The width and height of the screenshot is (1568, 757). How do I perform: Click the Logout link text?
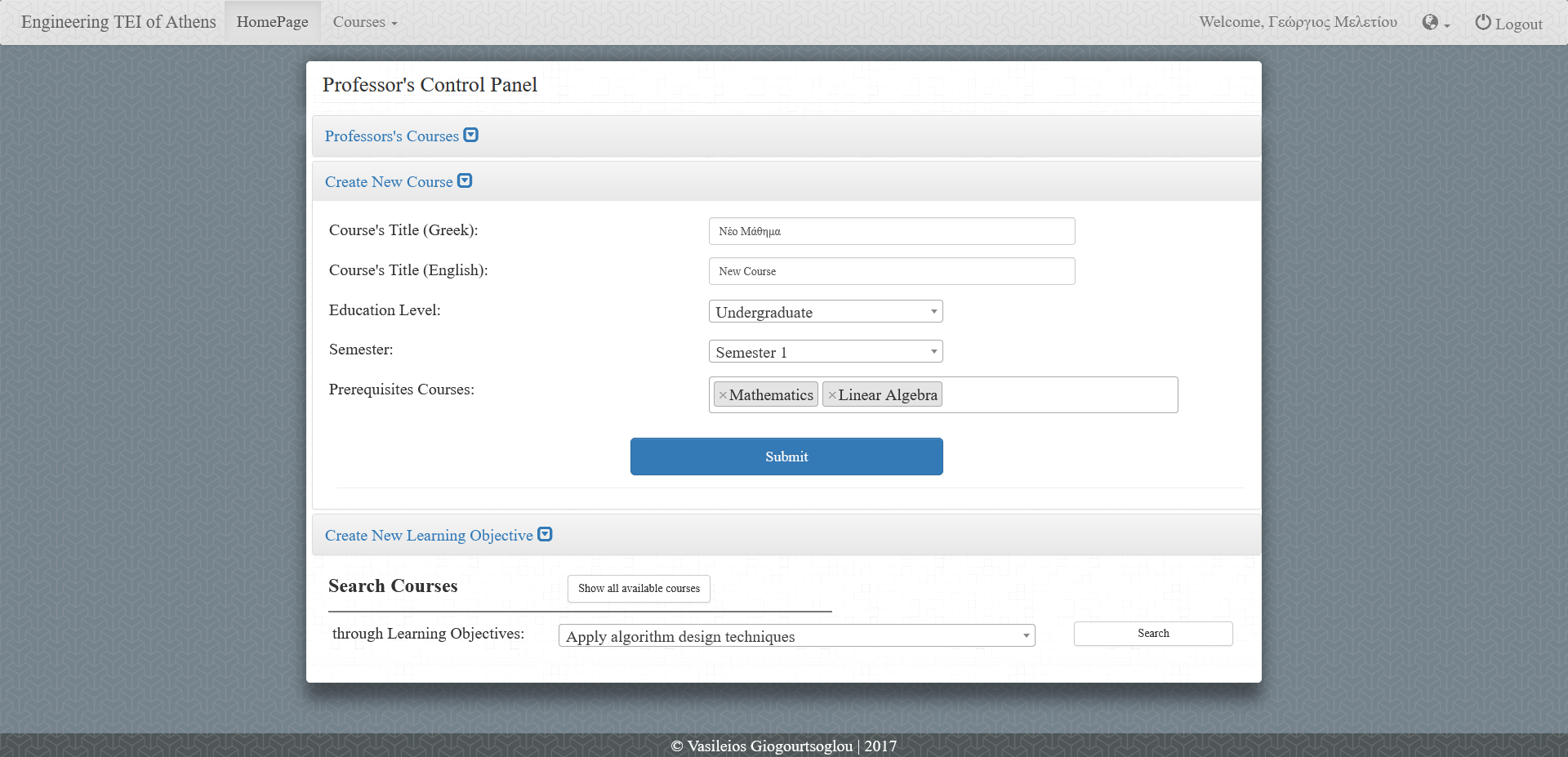point(1519,24)
